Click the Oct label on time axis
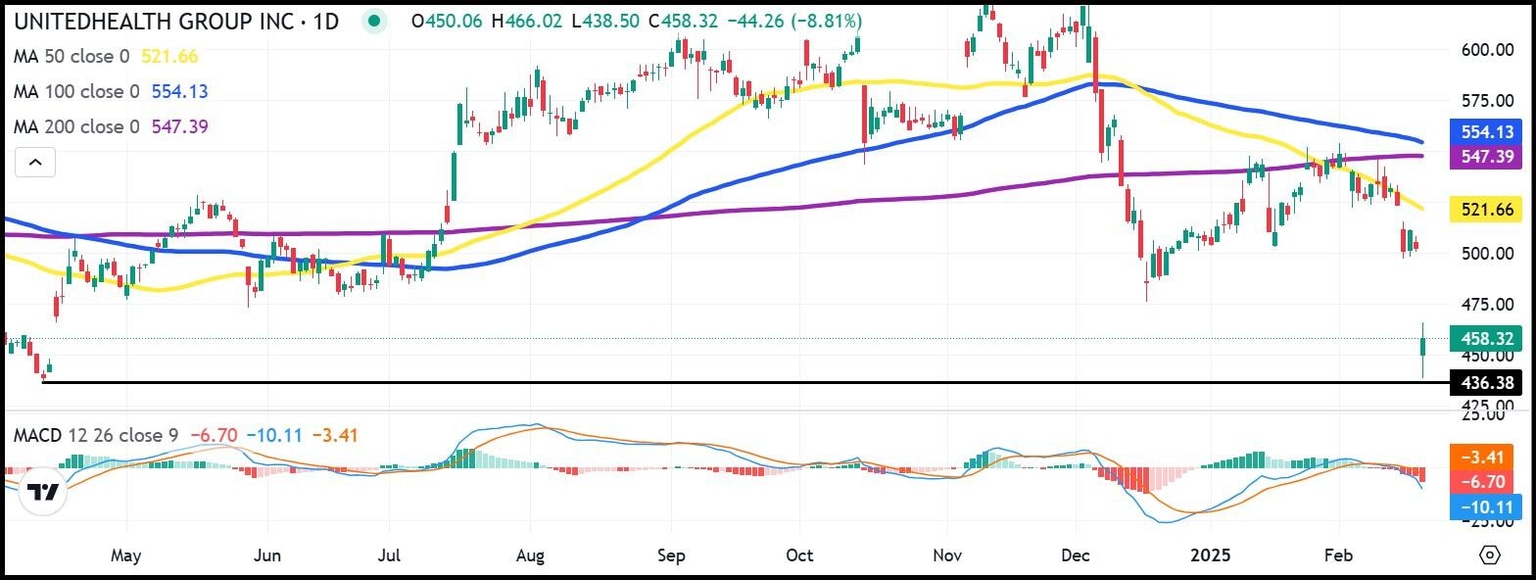Viewport: 1536px width, 580px height. click(800, 554)
